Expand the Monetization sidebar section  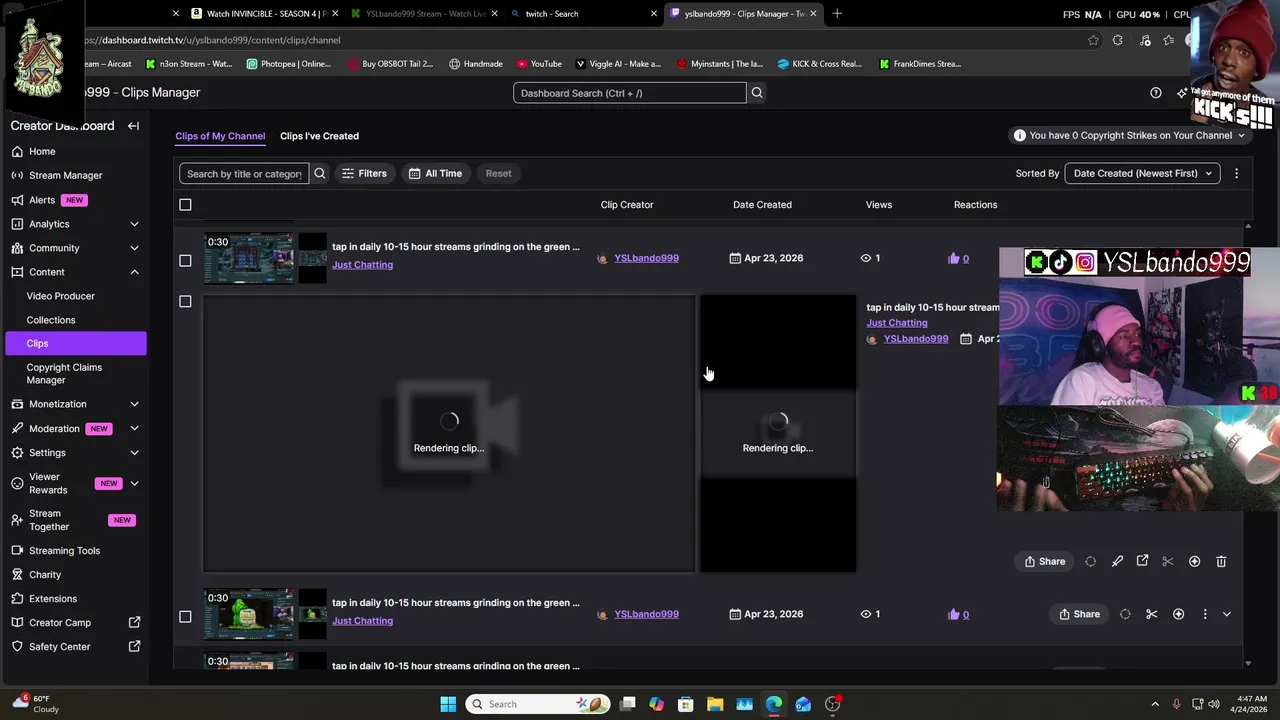click(134, 404)
